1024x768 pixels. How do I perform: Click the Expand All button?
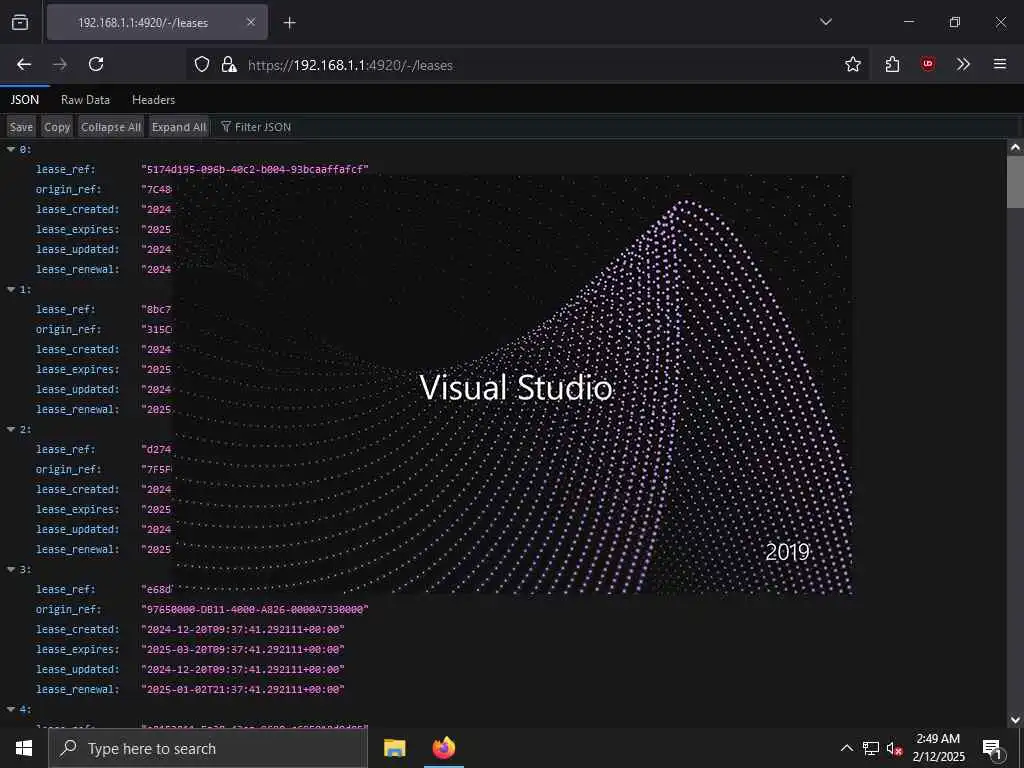click(178, 127)
